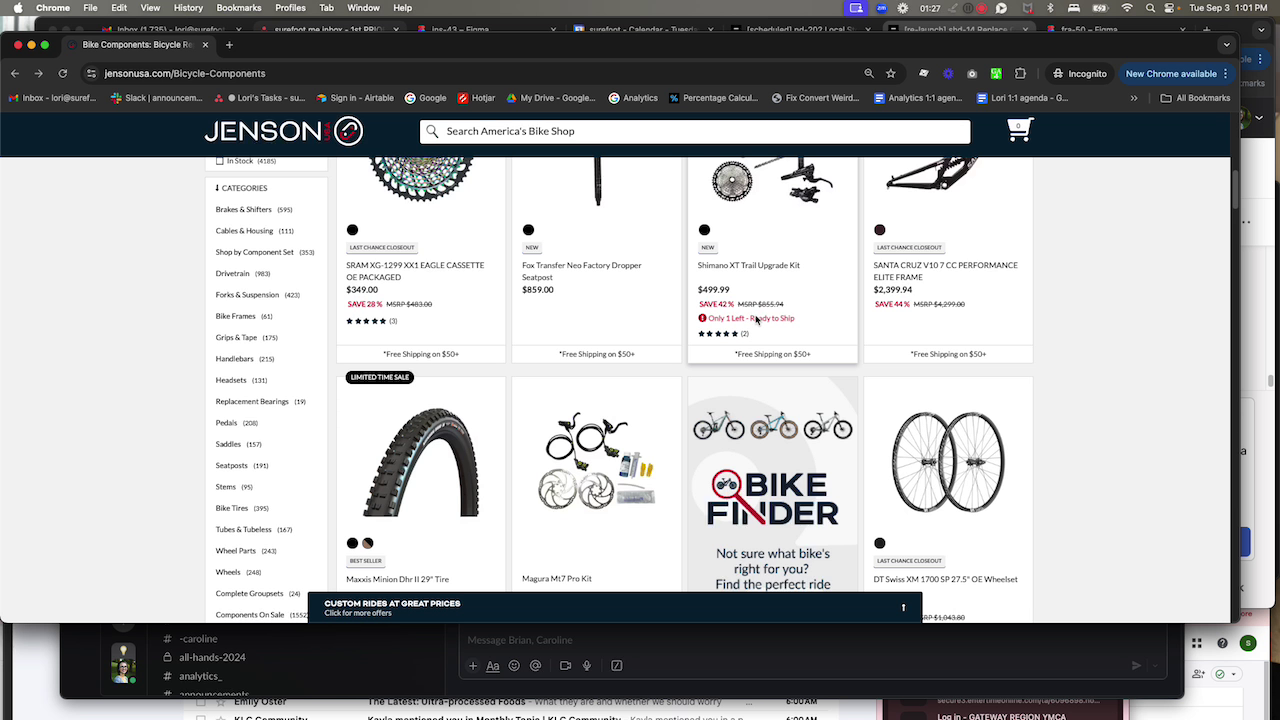Click the Slack attach plus icon
Screen dimensions: 1280x720
473,665
